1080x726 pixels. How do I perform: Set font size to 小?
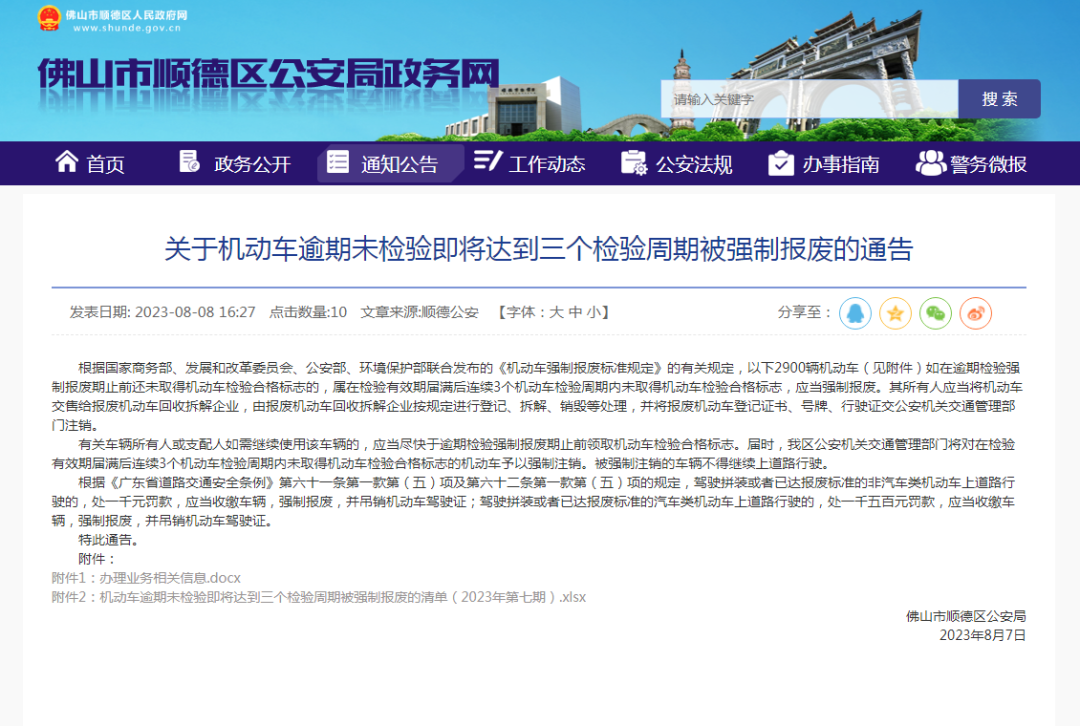click(593, 312)
